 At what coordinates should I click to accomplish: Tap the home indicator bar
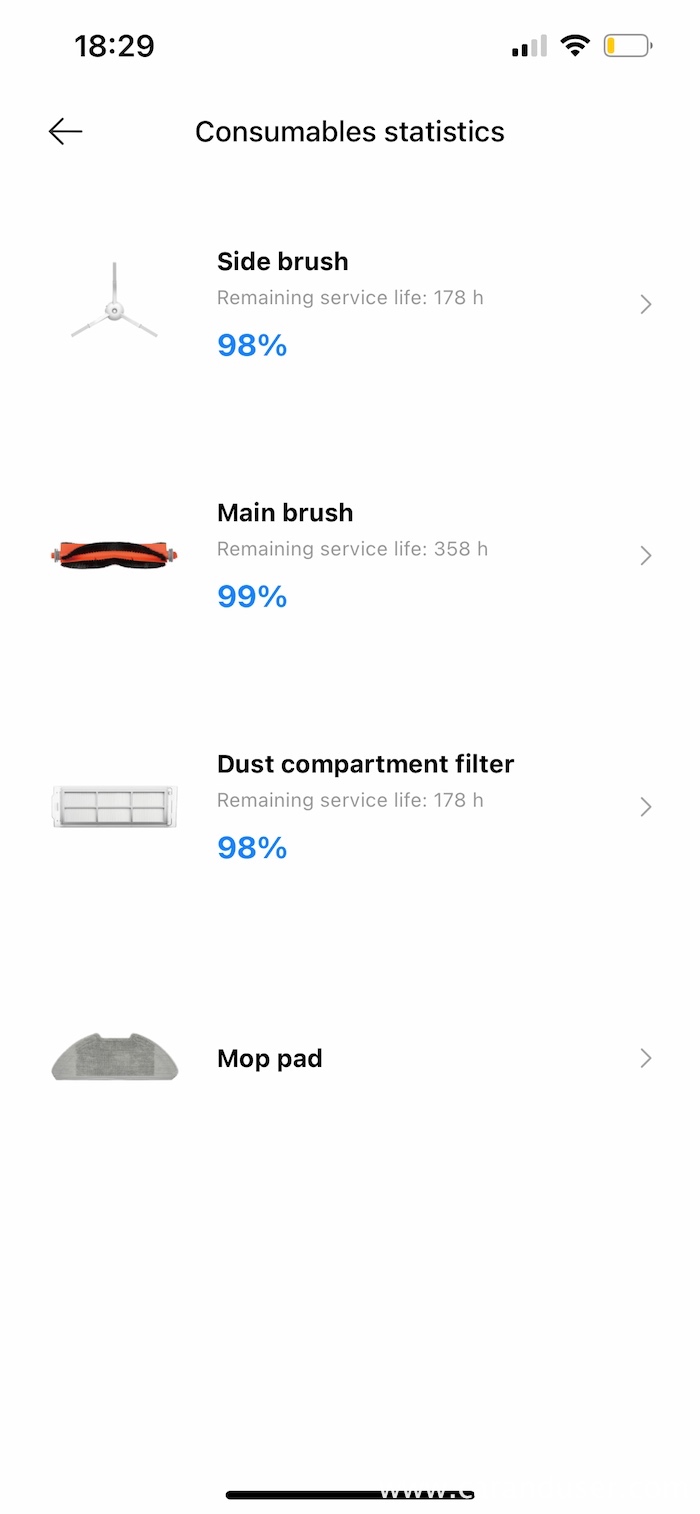(x=350, y=1495)
